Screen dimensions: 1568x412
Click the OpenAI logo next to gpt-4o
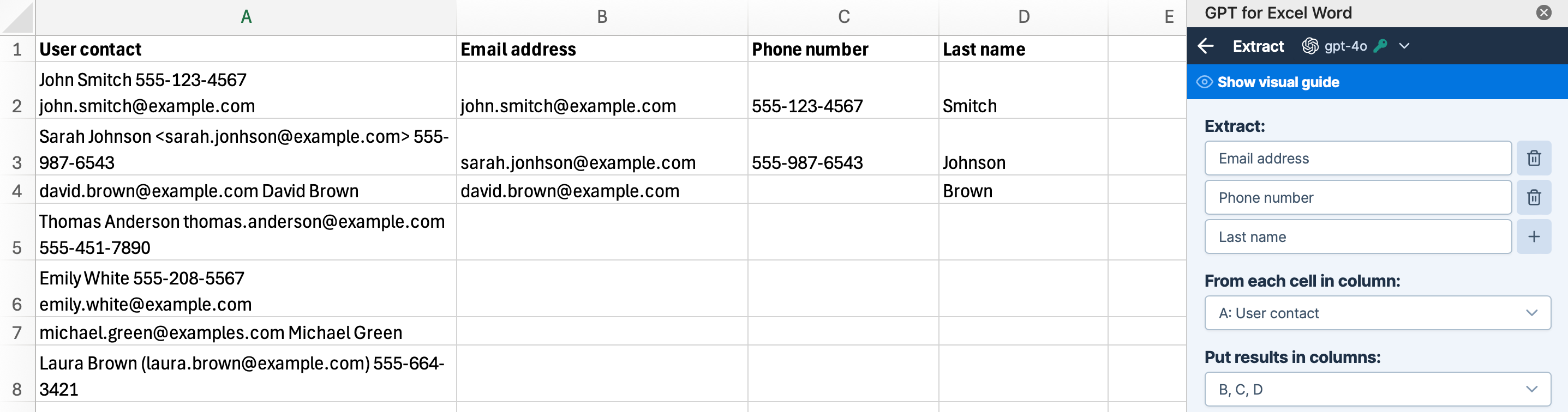pyautogui.click(x=1310, y=46)
